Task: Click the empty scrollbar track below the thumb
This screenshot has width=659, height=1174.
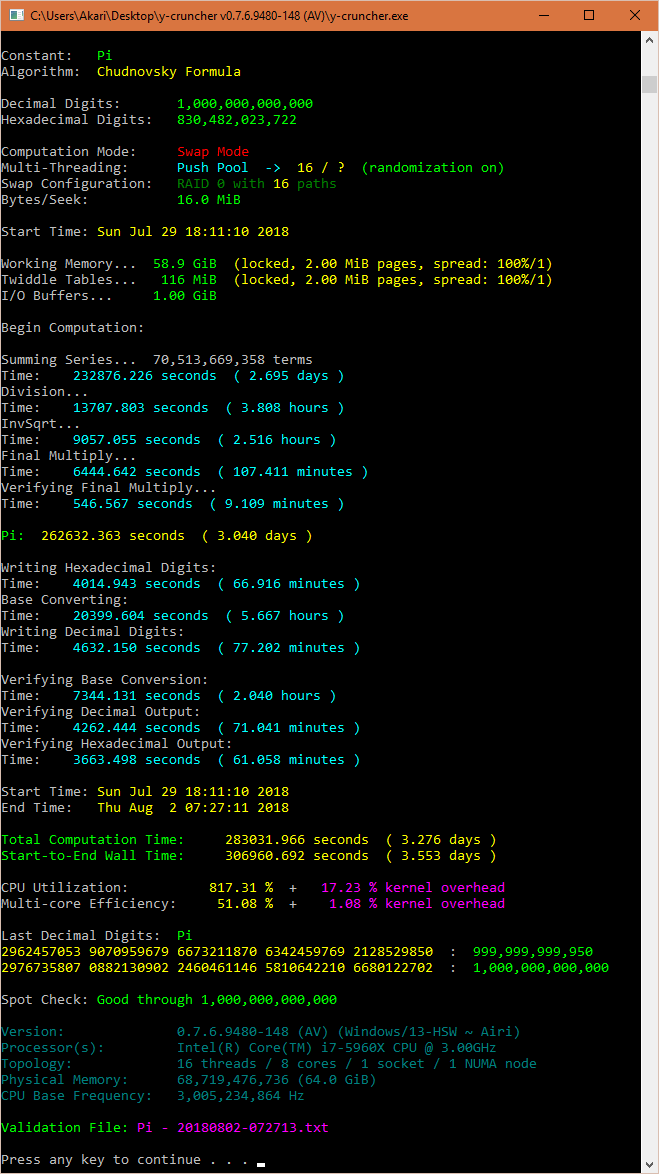Action: click(x=649, y=600)
